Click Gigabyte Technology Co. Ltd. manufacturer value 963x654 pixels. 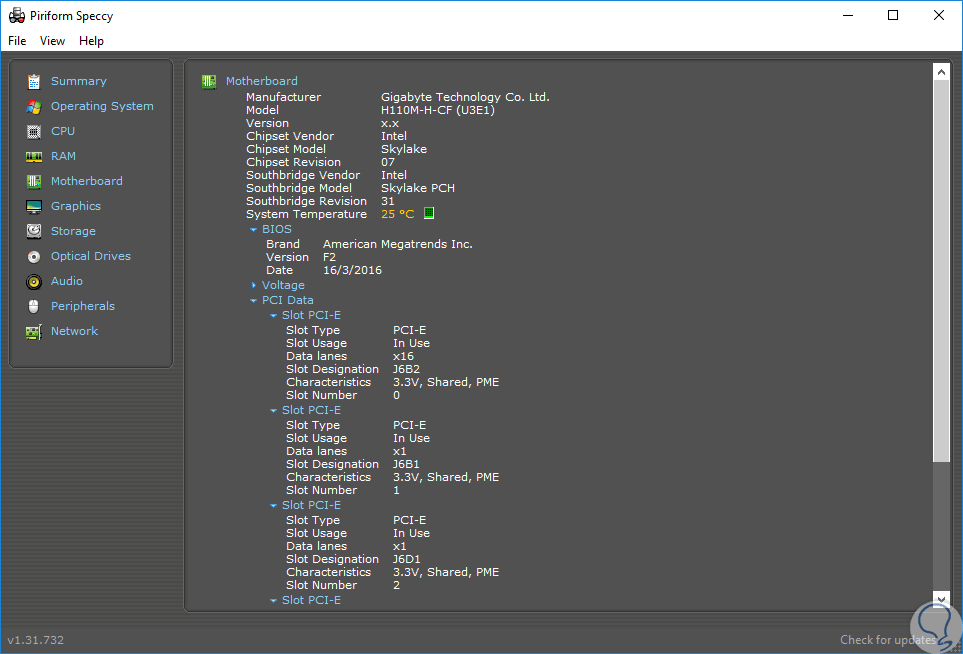point(465,97)
